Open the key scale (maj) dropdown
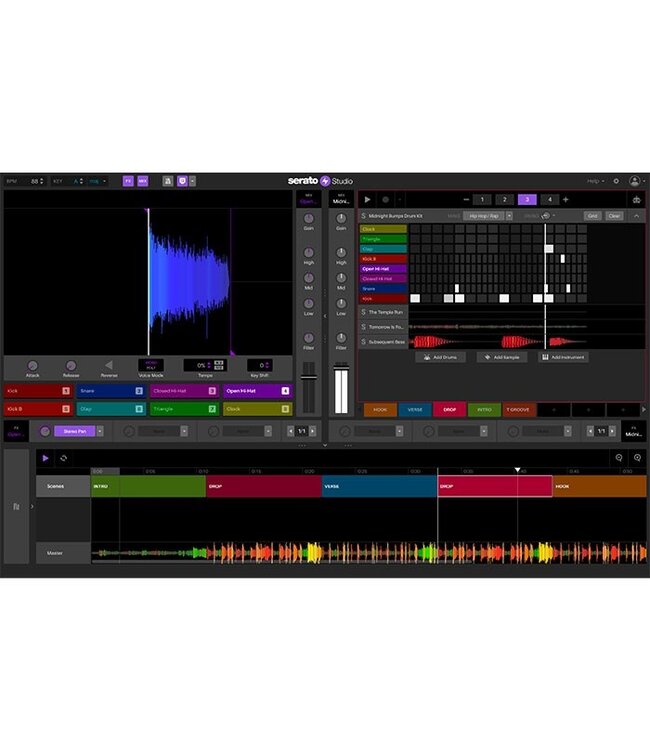This screenshot has width=650, height=750. coord(98,181)
